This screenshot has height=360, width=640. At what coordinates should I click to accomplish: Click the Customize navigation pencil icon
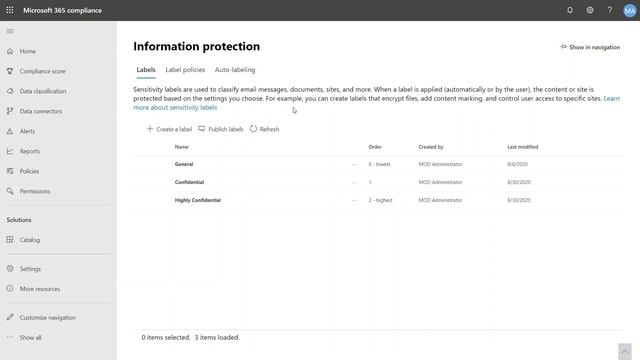tap(10, 317)
